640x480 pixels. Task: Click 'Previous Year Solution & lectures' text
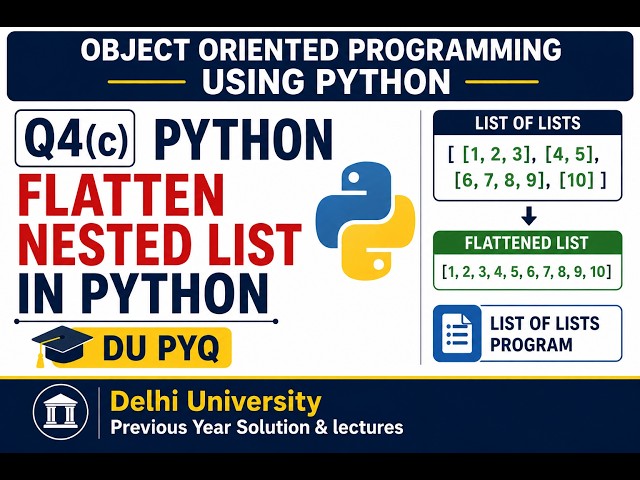(x=257, y=427)
